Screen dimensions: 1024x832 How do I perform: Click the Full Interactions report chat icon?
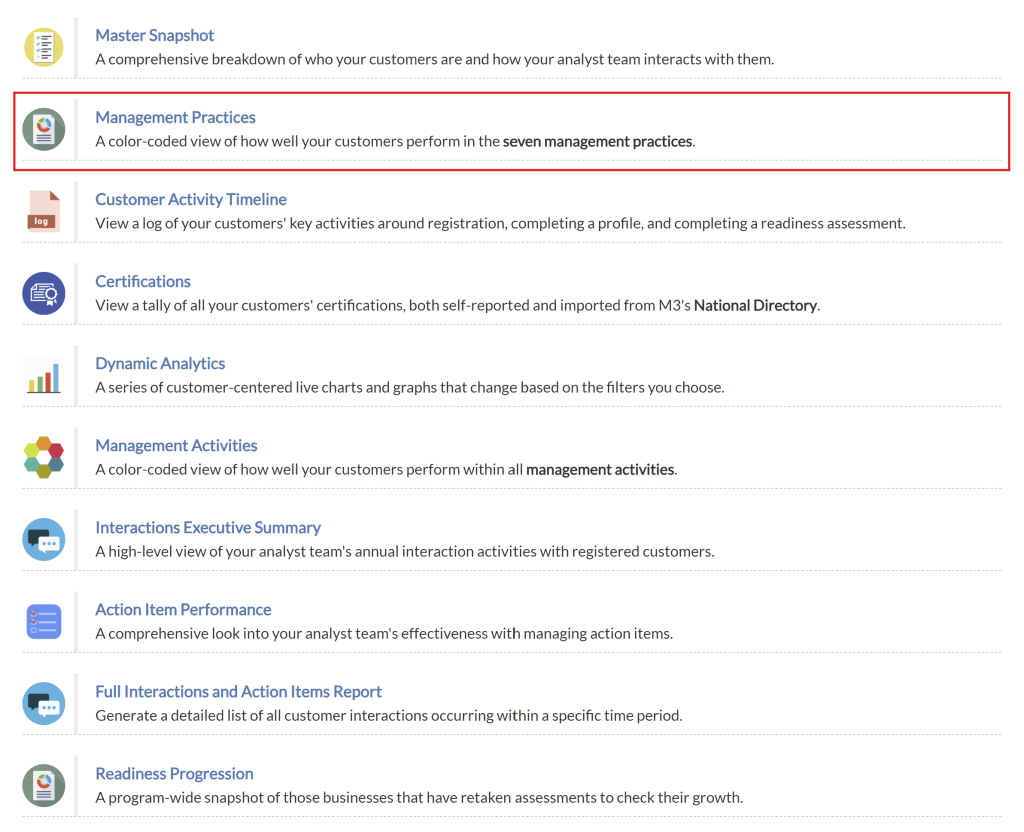(43, 703)
